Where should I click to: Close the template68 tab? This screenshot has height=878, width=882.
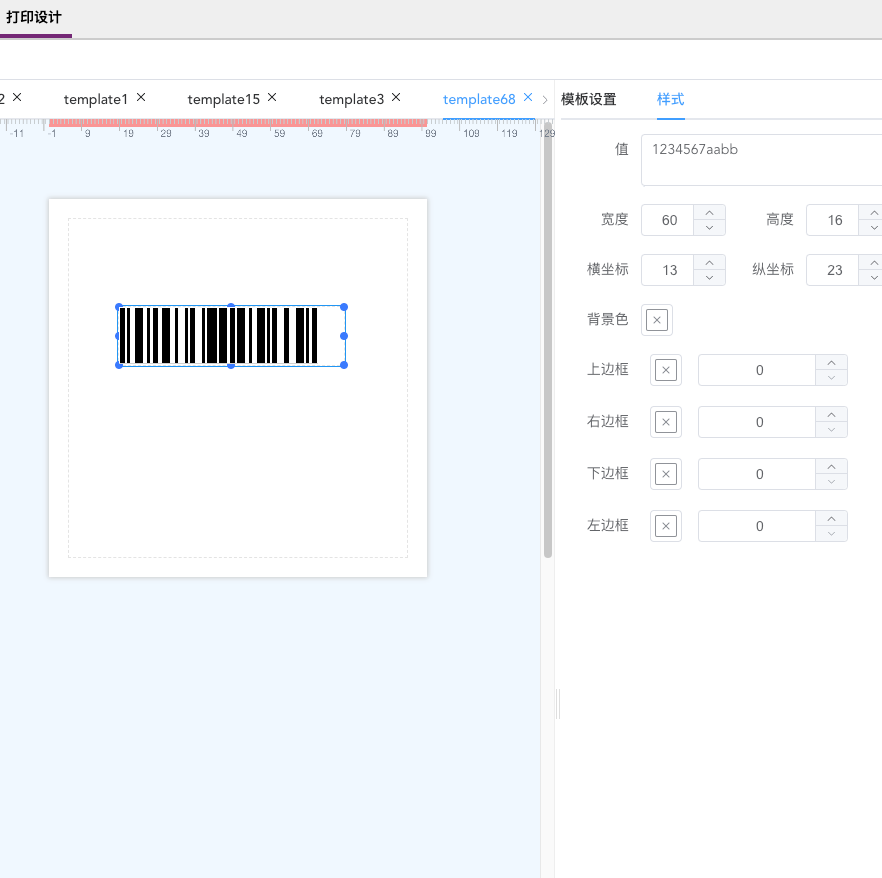[528, 97]
